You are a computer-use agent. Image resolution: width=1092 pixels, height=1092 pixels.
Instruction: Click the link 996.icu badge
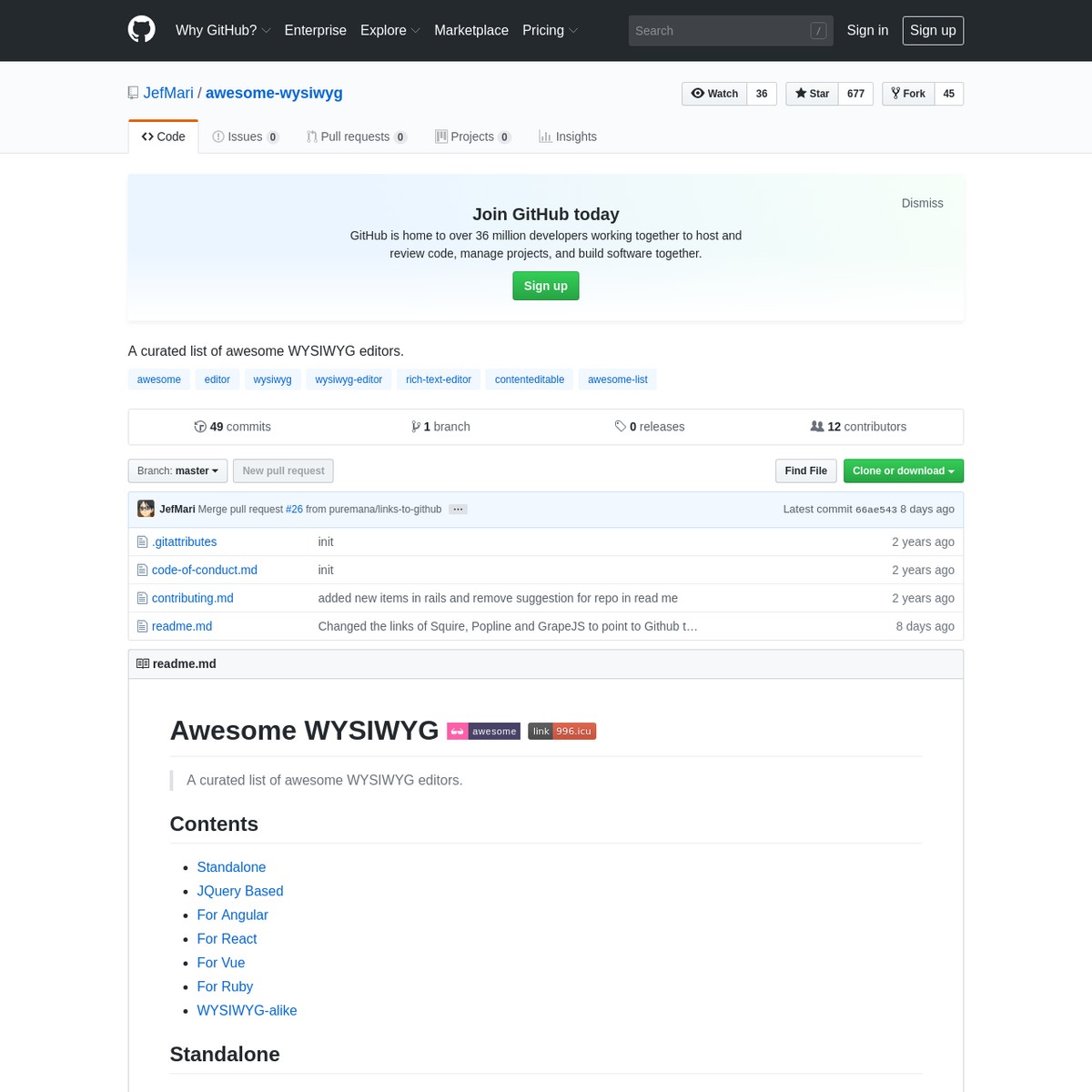click(x=561, y=731)
